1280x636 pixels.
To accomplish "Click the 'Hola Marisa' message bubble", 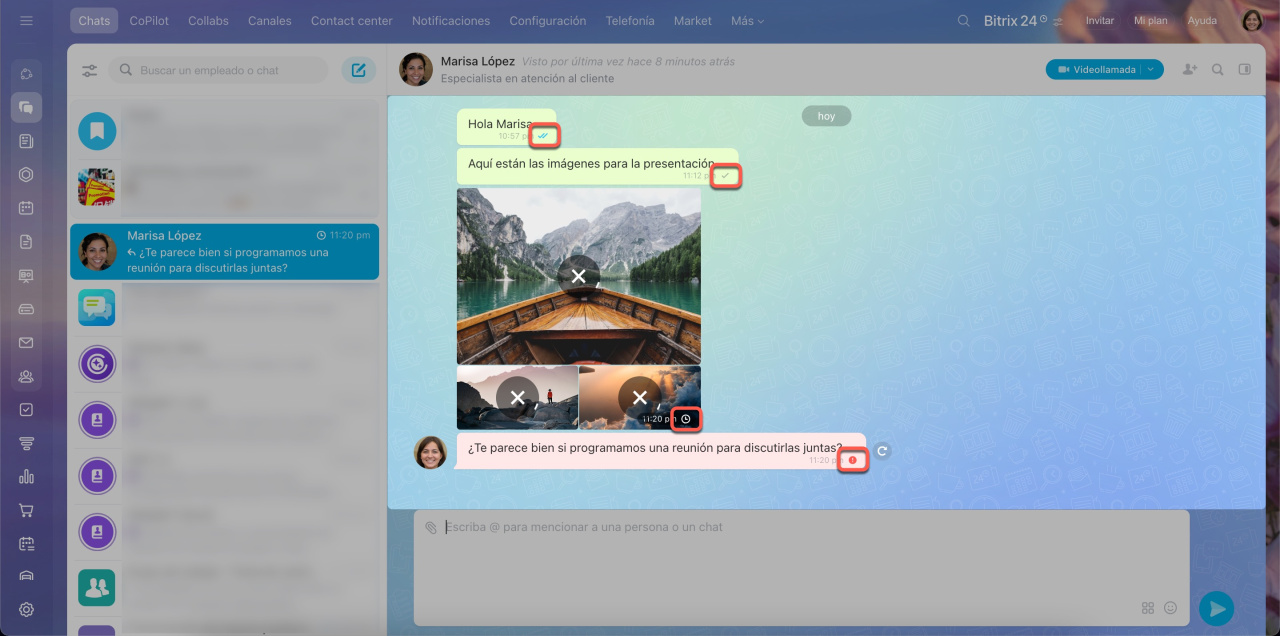I will click(506, 127).
